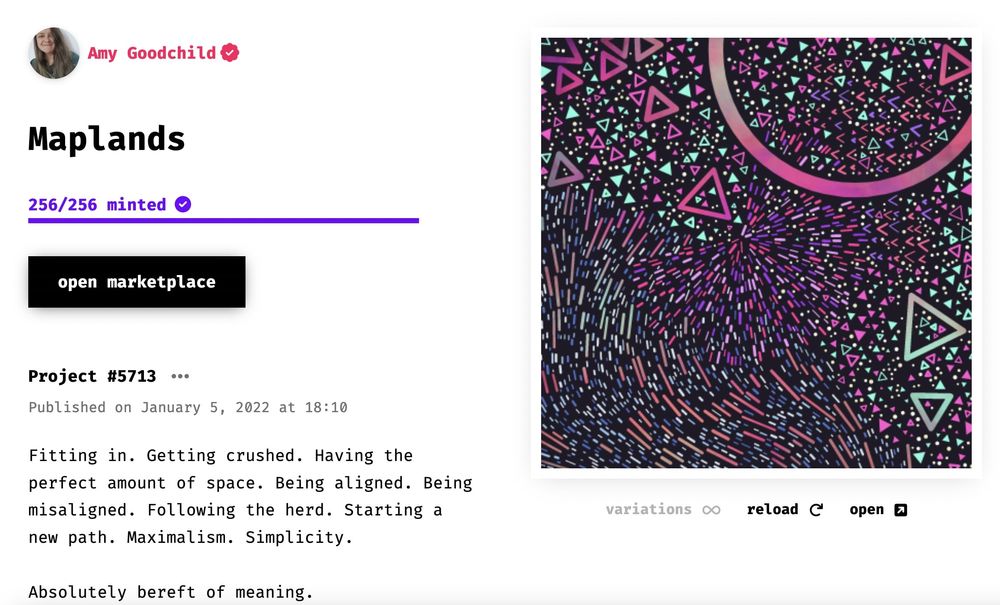Click Amy Goodchild's profile avatar
The image size is (1000, 605).
point(54,53)
